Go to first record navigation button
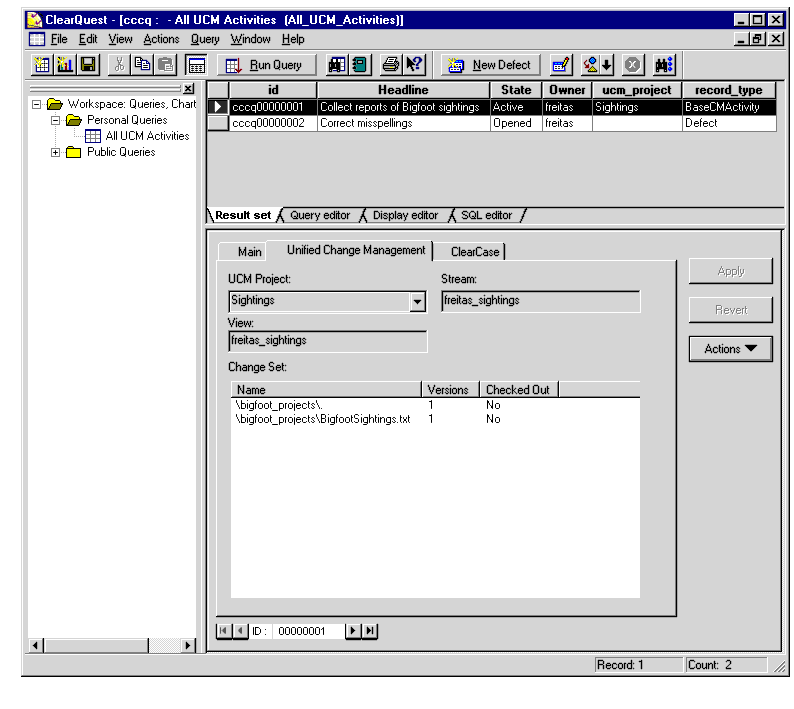This screenshot has height=709, width=794. (224, 631)
